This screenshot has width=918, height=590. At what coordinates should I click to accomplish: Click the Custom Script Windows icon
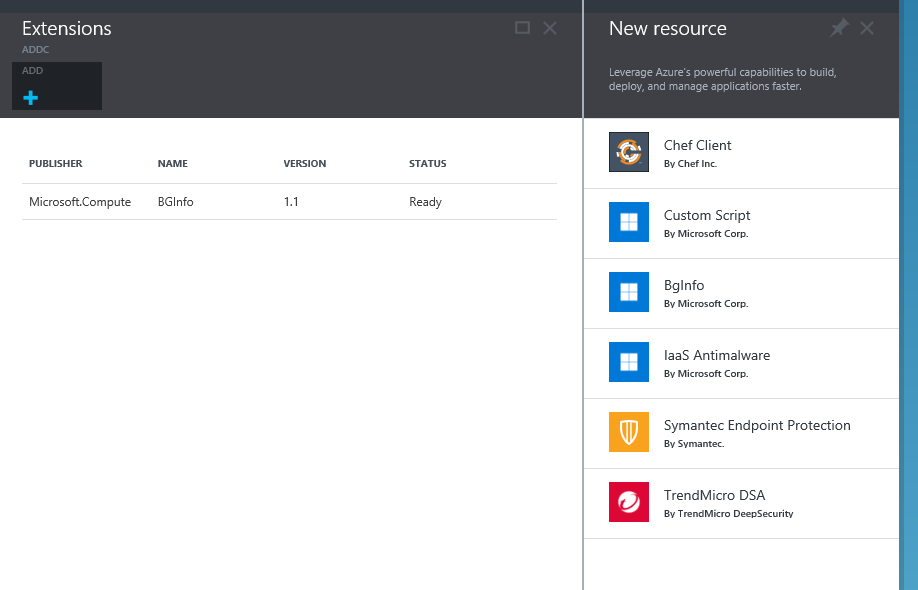pos(628,222)
